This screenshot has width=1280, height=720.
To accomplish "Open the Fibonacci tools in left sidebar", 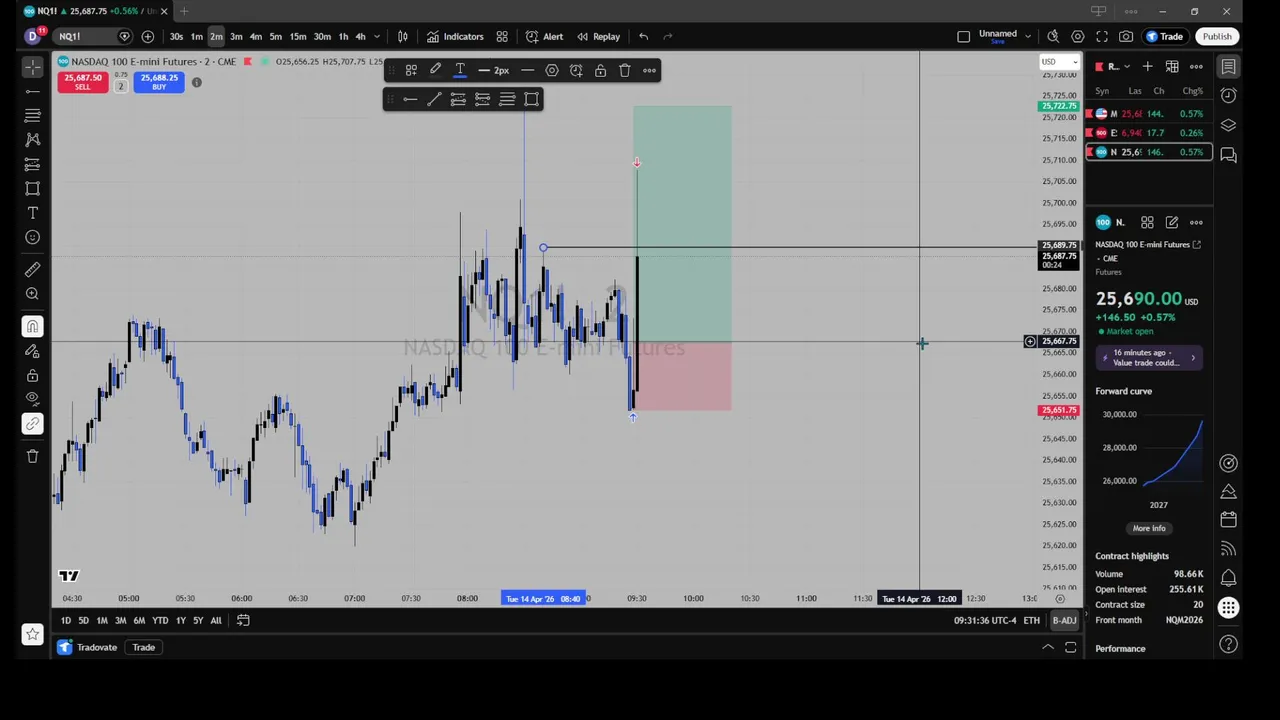I will tap(32, 115).
